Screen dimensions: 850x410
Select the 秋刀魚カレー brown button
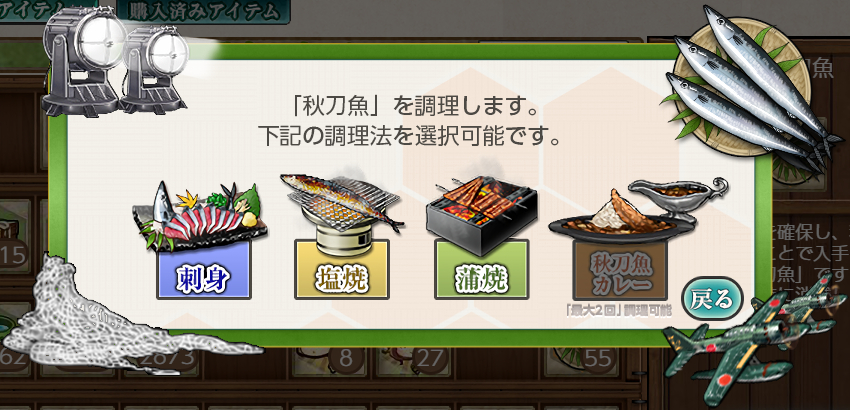(620, 271)
